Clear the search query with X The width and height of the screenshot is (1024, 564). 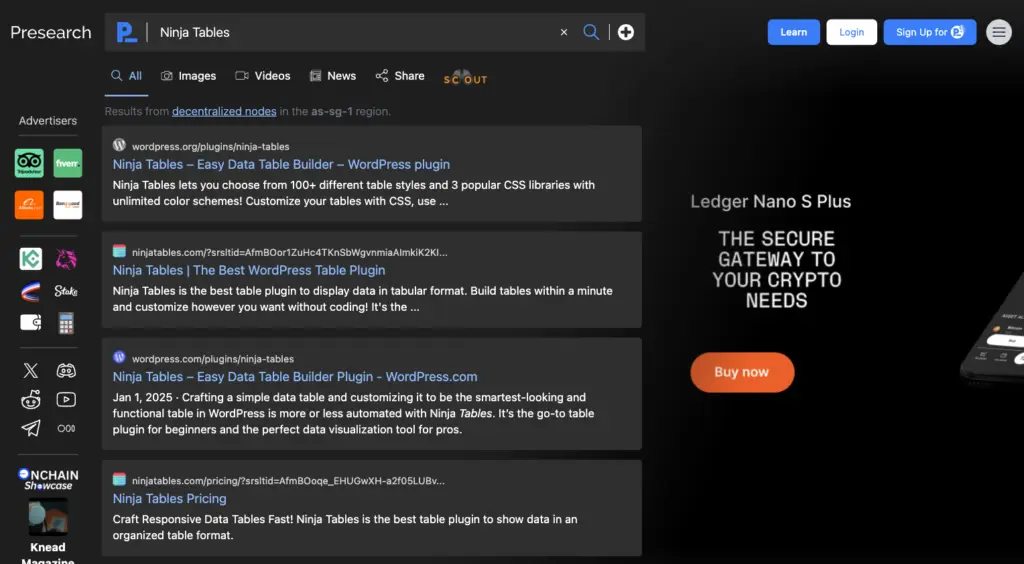click(564, 32)
